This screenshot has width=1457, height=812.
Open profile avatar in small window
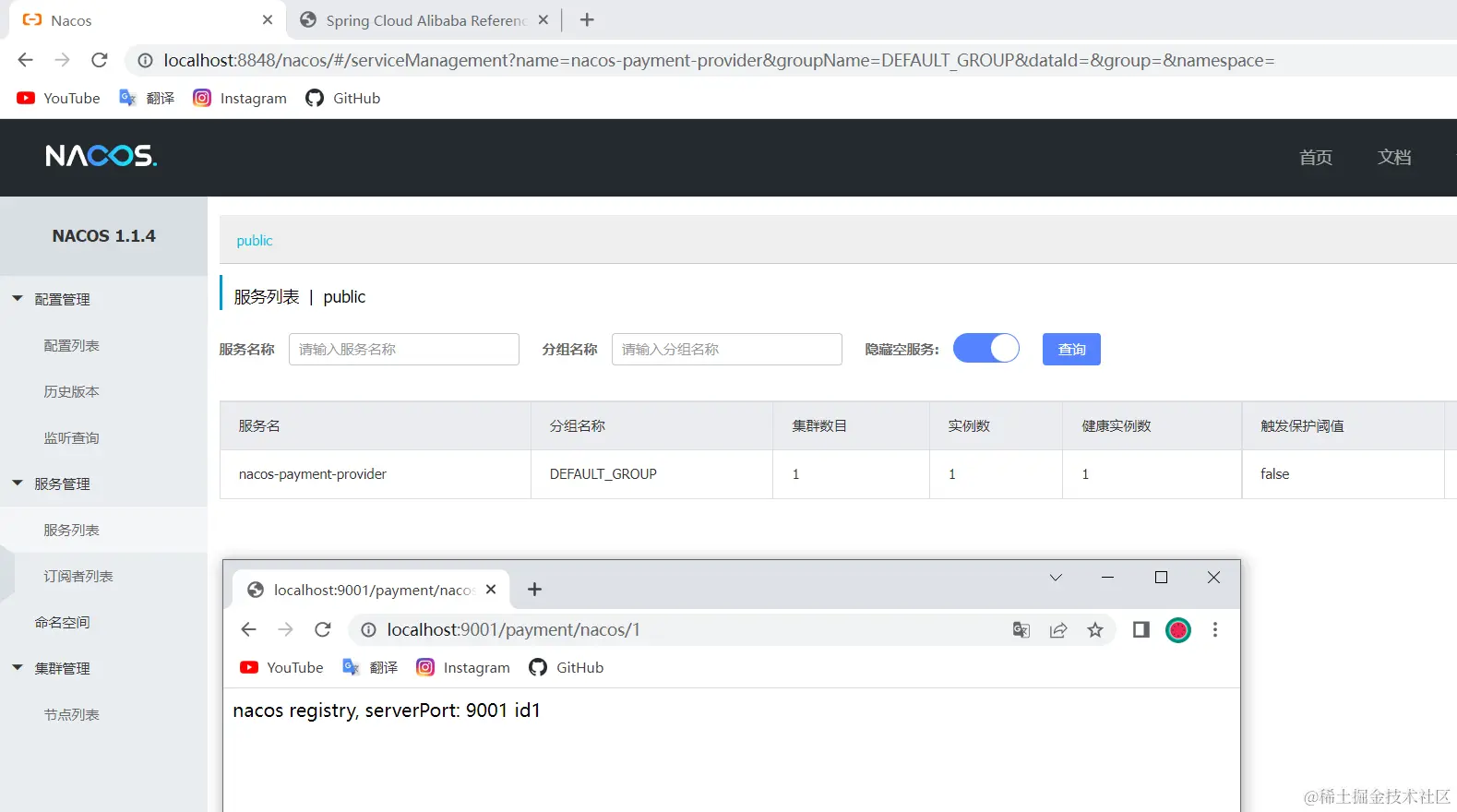pos(1178,630)
